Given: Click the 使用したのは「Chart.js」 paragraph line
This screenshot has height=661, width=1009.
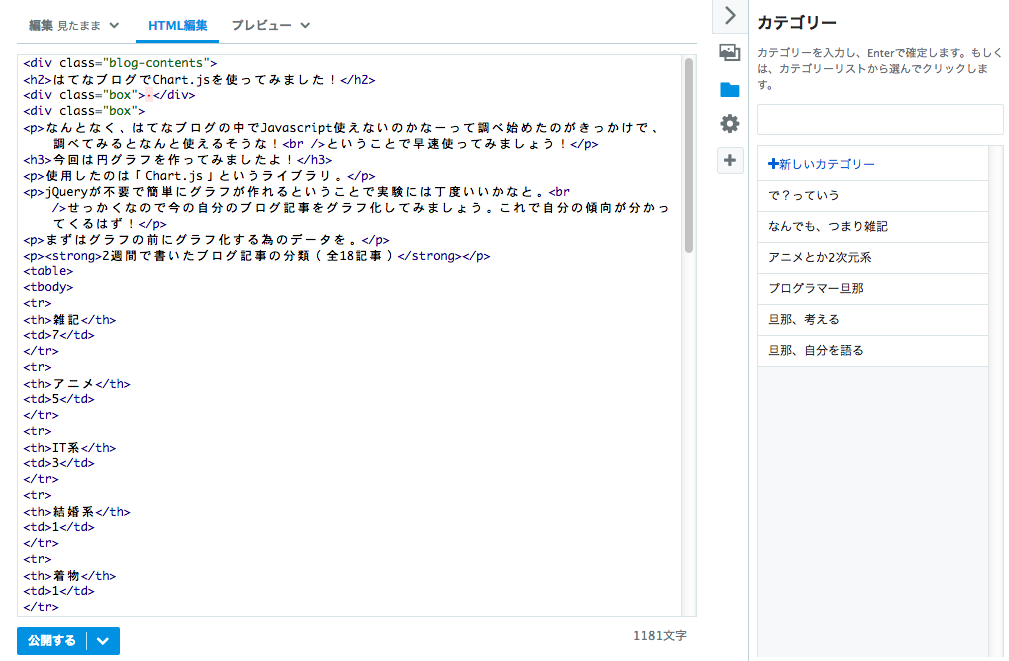Looking at the screenshot, I should [199, 176].
